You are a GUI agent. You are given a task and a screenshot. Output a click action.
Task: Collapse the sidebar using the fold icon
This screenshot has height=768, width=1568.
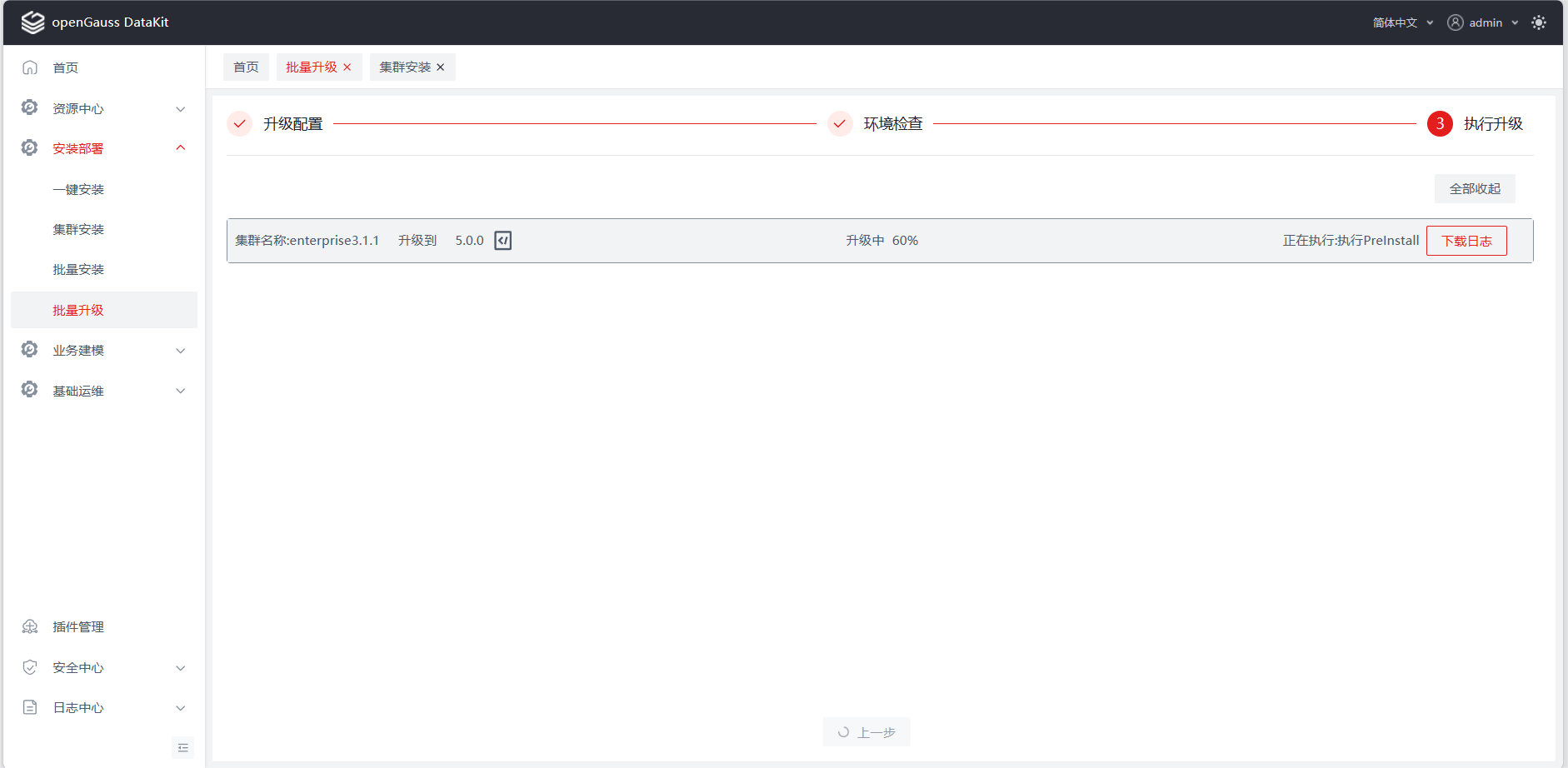pos(183,748)
